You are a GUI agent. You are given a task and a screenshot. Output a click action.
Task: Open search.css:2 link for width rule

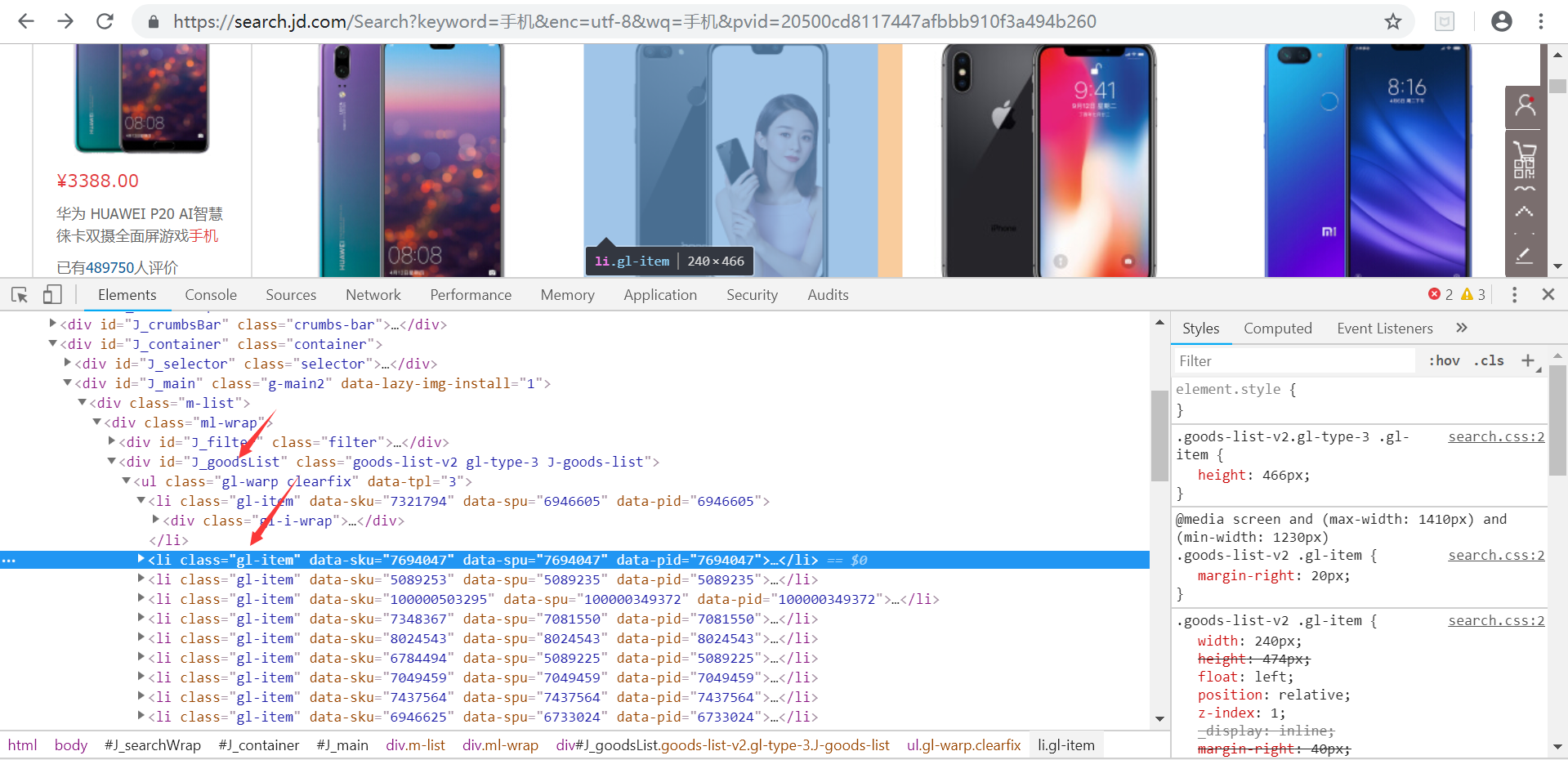pos(1496,620)
